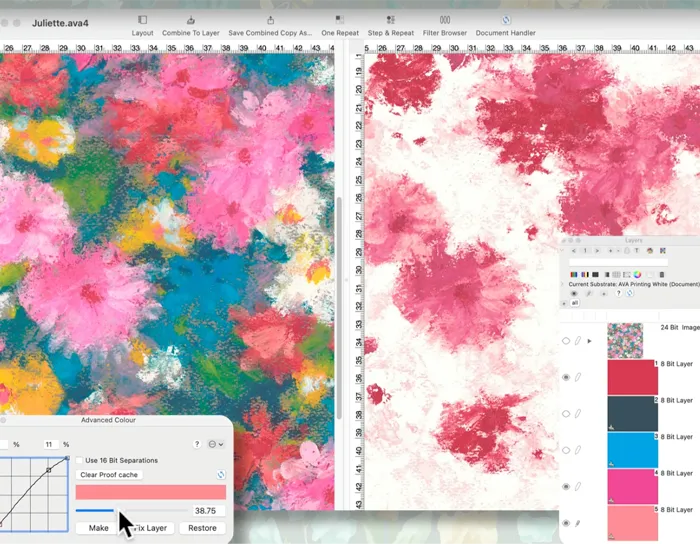The width and height of the screenshot is (700, 544).
Task: Select layer 3 blue colour swatch
Action: 633,450
